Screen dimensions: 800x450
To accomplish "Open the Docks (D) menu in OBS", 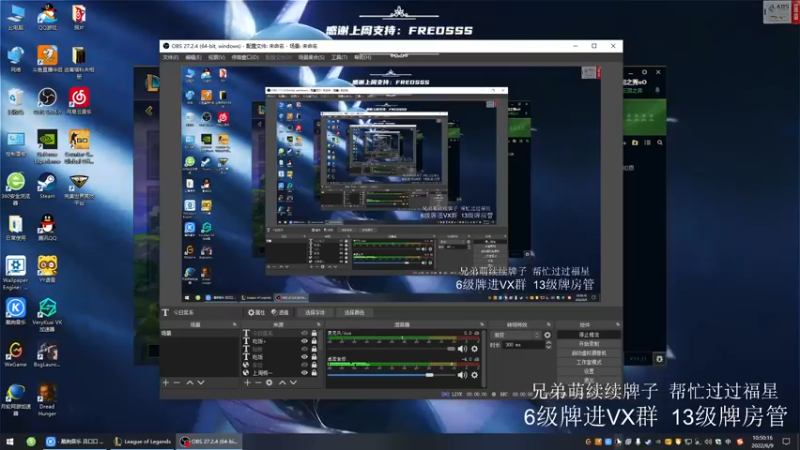I will coord(245,57).
